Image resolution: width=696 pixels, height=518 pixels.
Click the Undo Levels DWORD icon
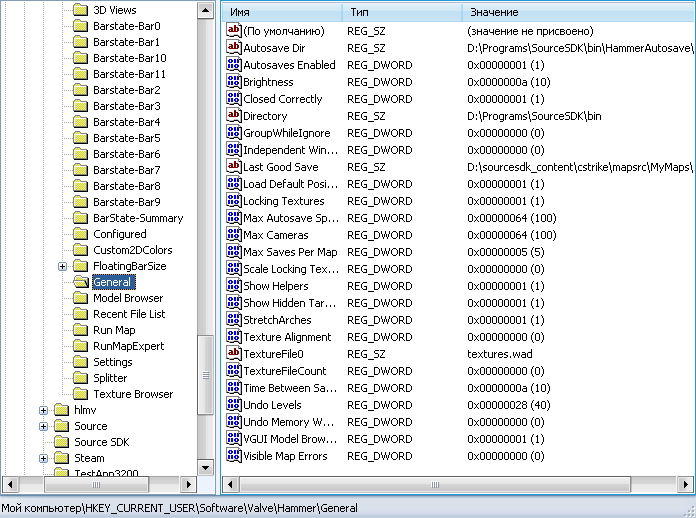(x=234, y=405)
